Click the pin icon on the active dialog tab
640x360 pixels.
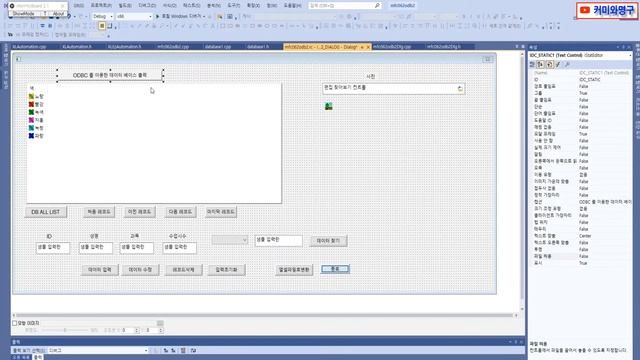[x=362, y=47]
